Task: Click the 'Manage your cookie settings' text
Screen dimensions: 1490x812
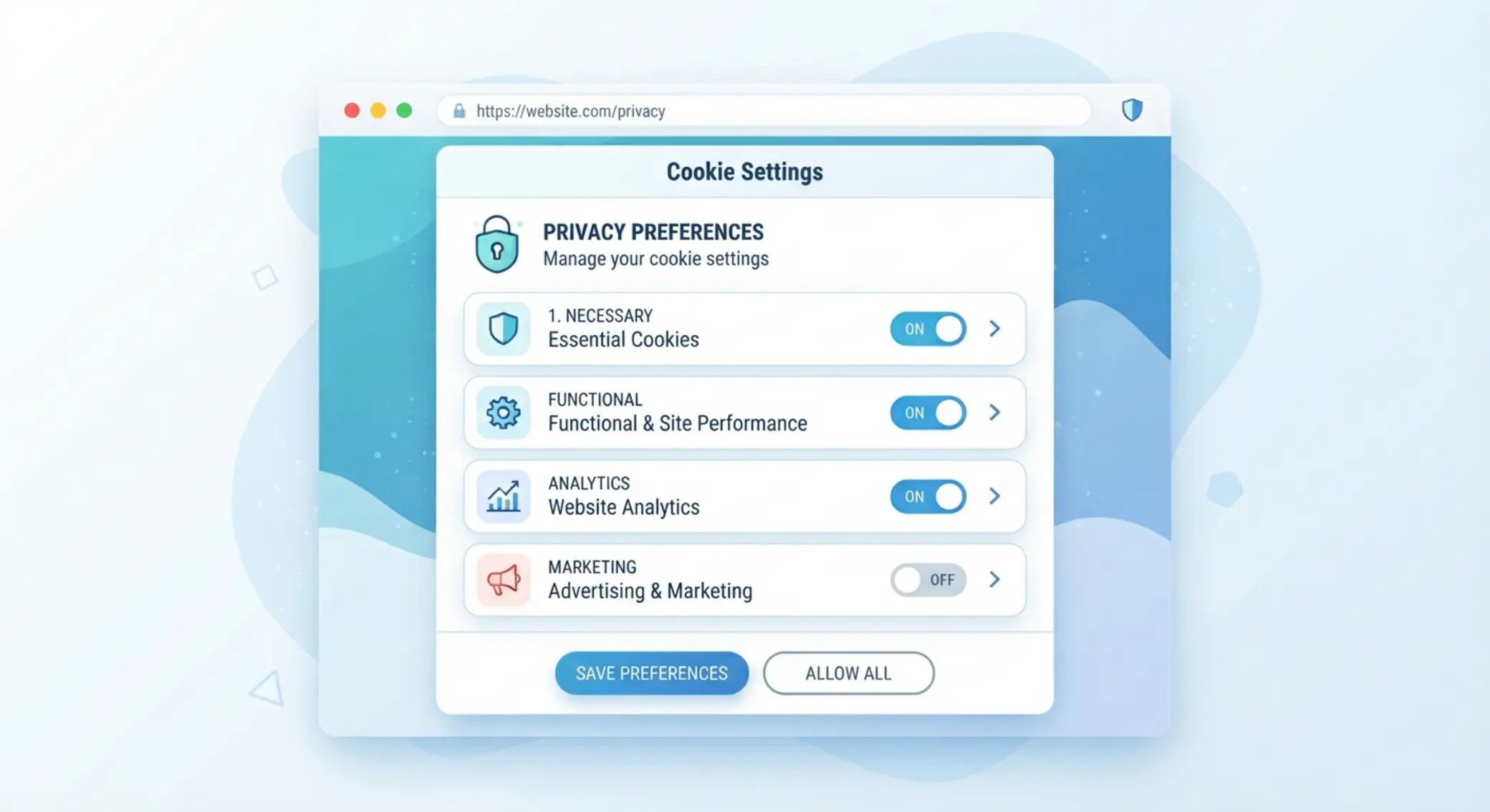Action: [655, 258]
